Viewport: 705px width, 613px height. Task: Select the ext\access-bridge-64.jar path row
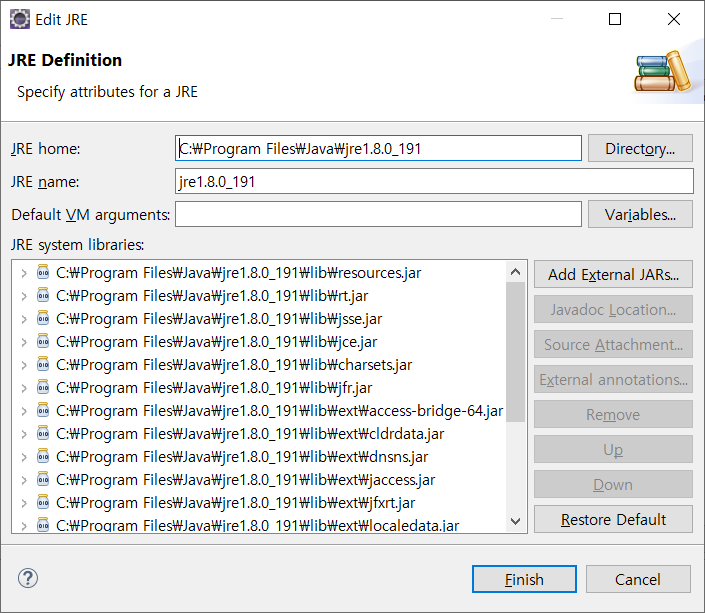[279, 411]
